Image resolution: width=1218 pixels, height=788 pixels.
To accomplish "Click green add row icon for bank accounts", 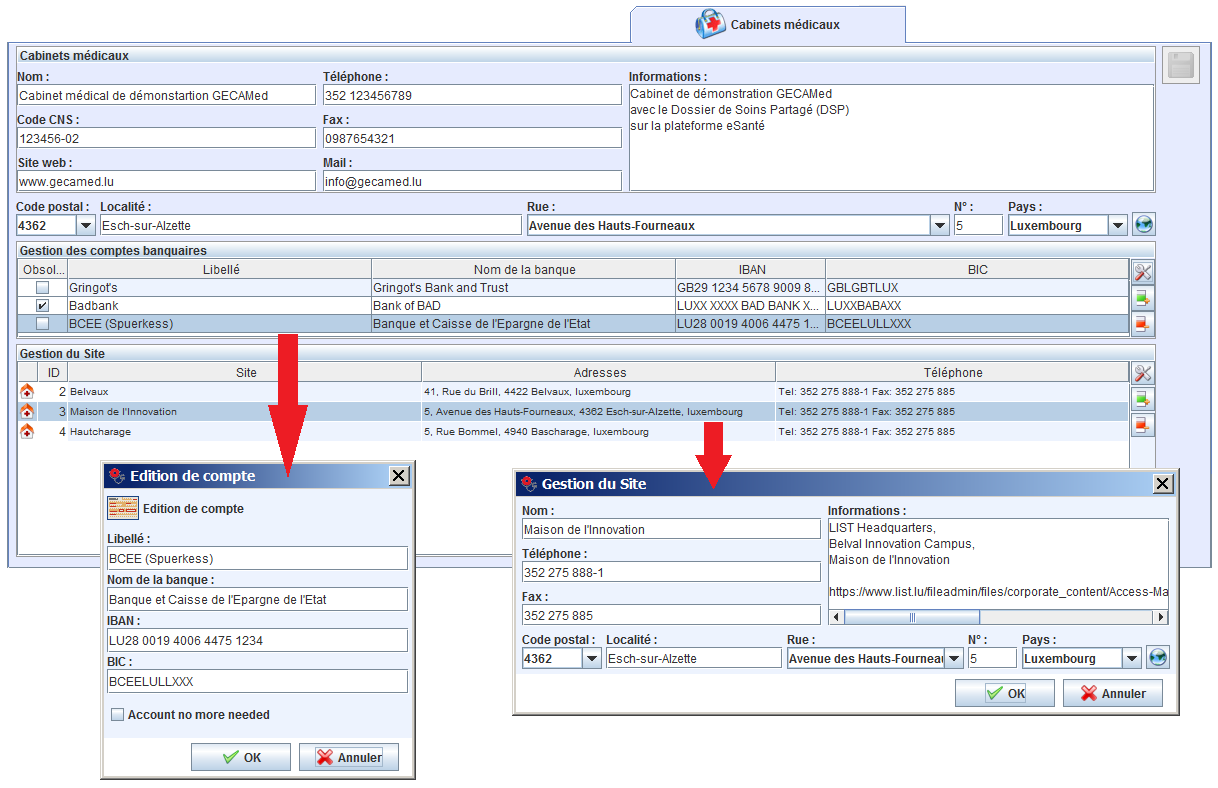I will click(1143, 297).
